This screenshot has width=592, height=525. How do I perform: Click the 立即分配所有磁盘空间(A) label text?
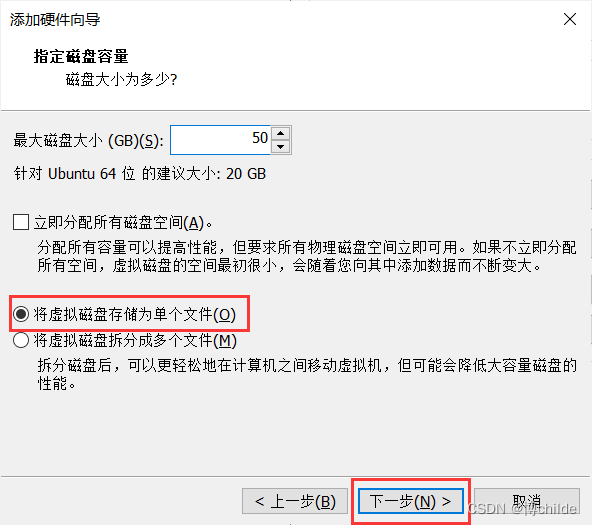pyautogui.click(x=123, y=223)
